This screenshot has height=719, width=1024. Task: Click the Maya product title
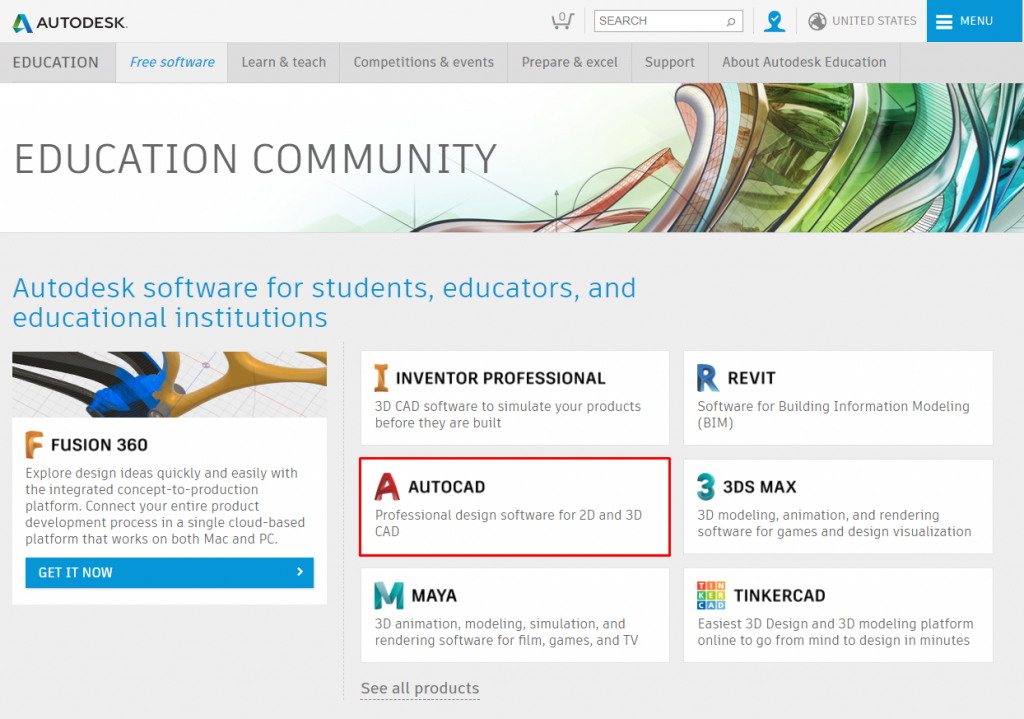tap(434, 596)
